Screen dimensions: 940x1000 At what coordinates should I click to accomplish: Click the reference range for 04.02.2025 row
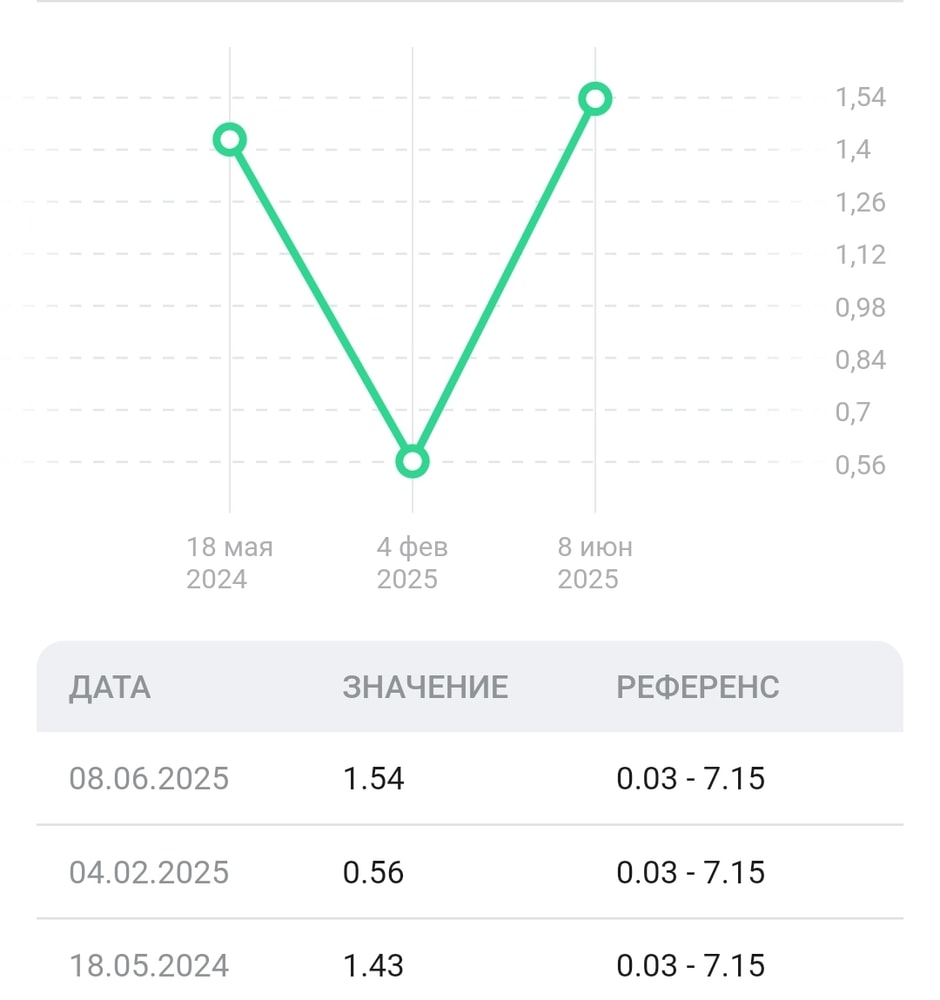click(690, 872)
